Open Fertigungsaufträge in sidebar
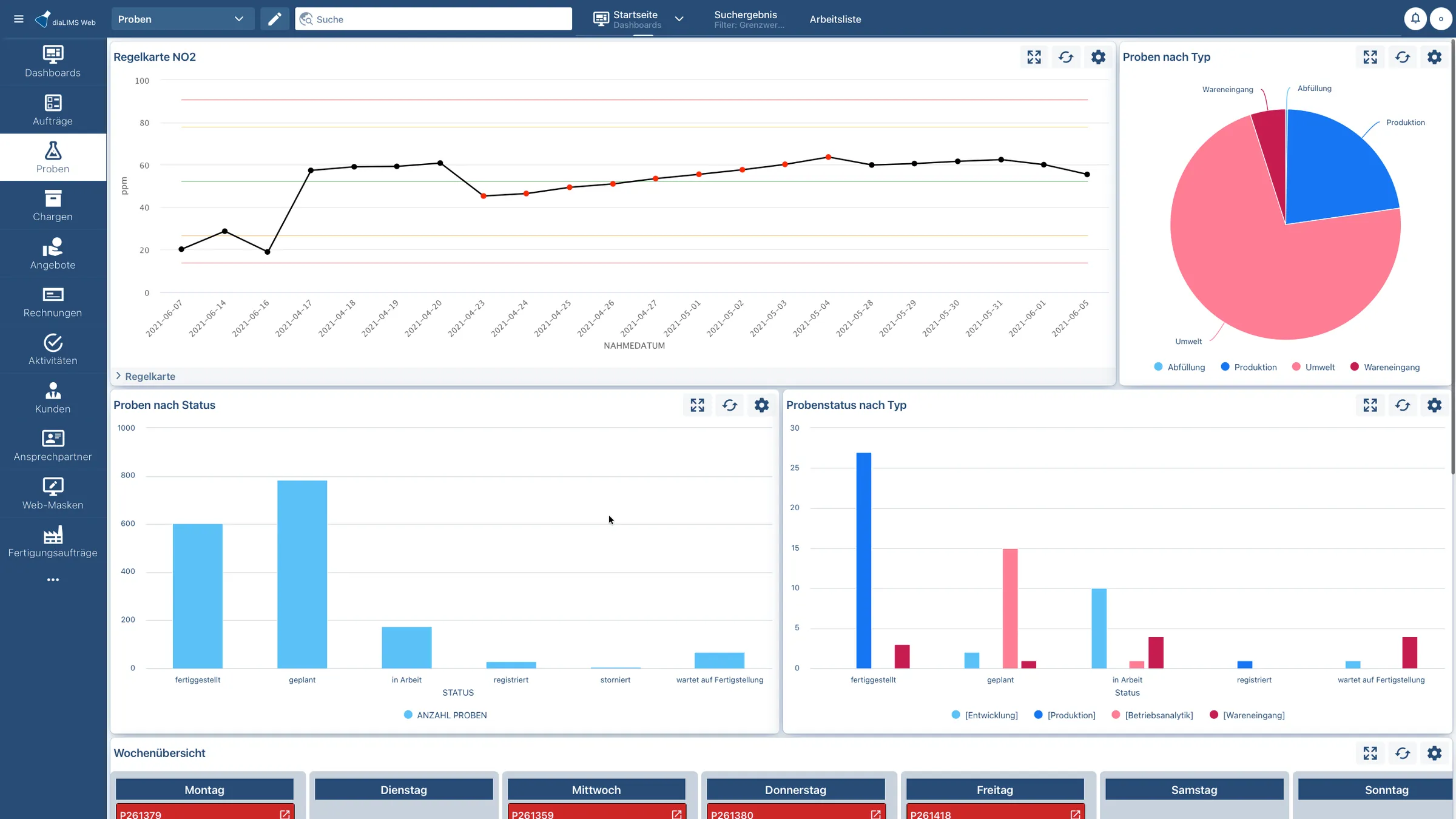 pyautogui.click(x=53, y=542)
